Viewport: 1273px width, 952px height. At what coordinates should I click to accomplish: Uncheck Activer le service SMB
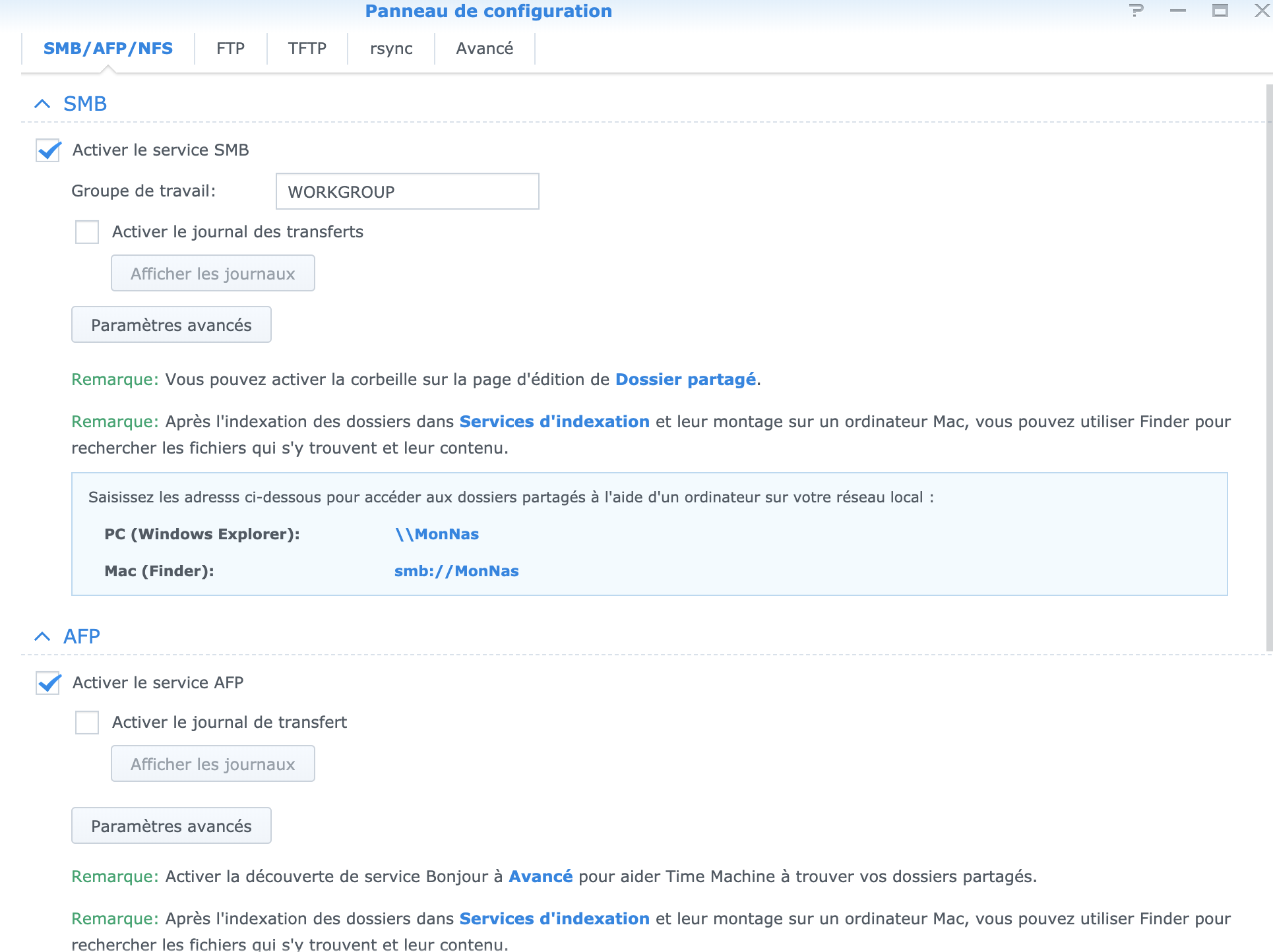[x=49, y=150]
